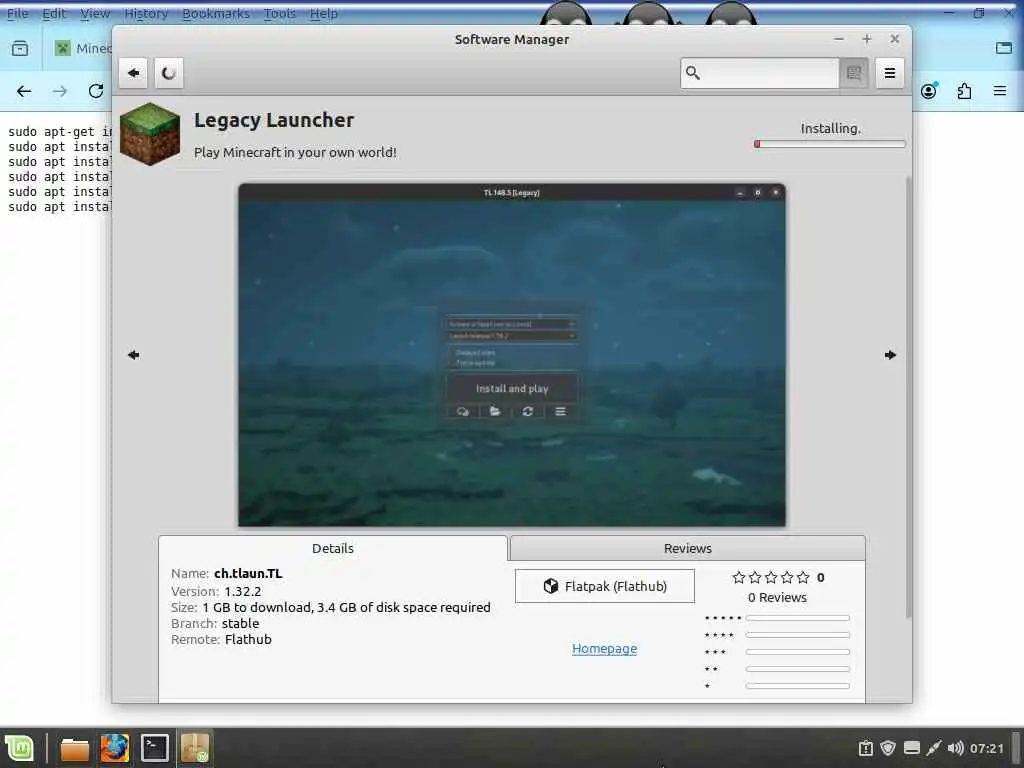Open the Homepage link
The height and width of the screenshot is (768, 1024).
click(x=605, y=648)
